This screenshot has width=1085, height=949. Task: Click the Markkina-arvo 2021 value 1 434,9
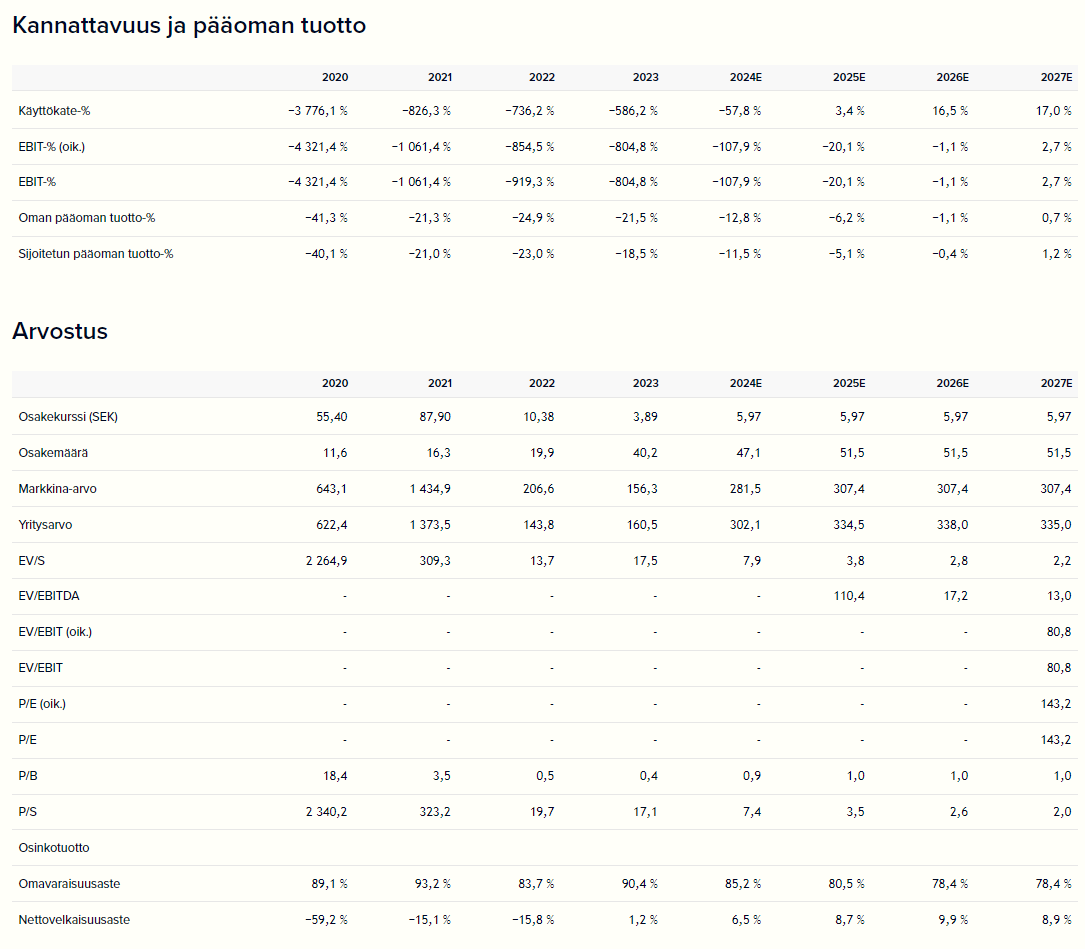pyautogui.click(x=430, y=489)
